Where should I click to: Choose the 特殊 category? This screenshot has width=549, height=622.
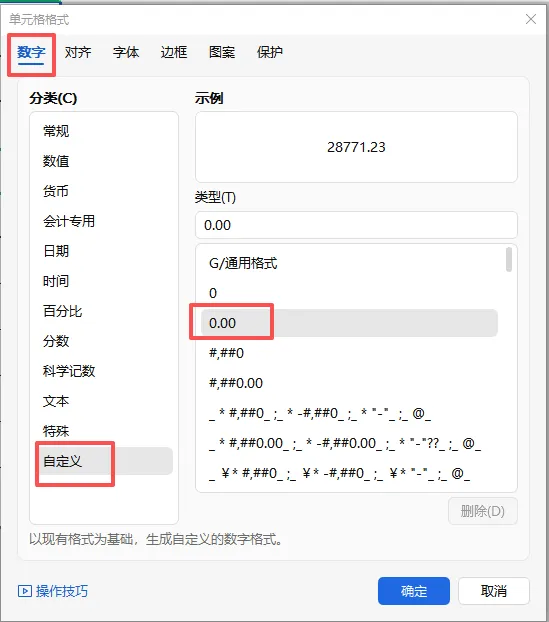pos(104,431)
